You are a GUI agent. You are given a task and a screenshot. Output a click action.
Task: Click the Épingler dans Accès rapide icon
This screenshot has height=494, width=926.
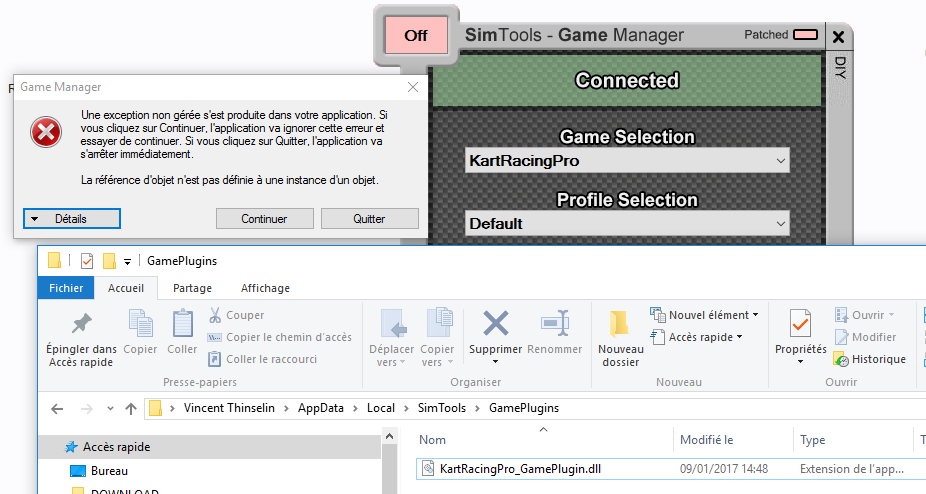[81, 325]
